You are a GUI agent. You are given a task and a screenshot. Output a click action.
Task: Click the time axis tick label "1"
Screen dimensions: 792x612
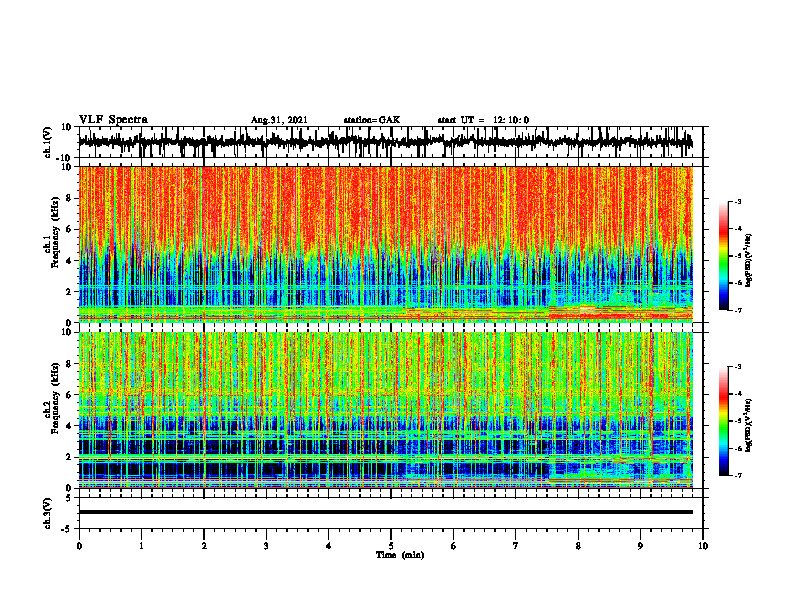141,546
